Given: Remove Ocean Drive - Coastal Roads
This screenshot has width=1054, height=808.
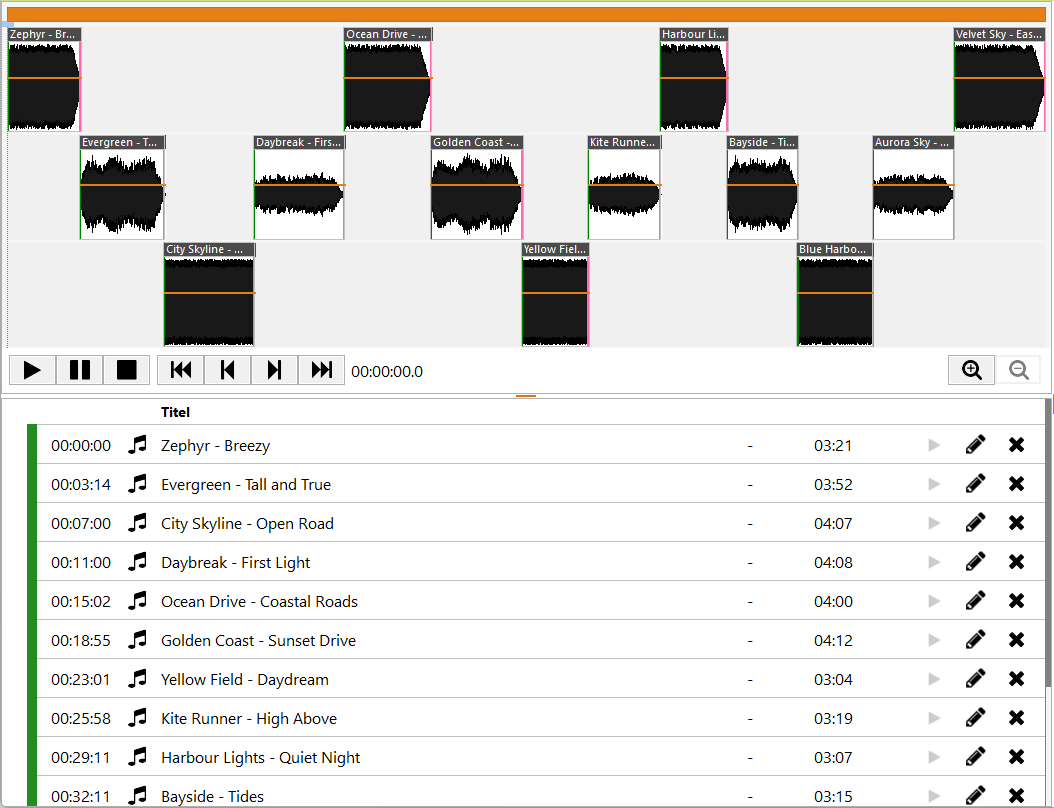Looking at the screenshot, I should click(x=1016, y=601).
